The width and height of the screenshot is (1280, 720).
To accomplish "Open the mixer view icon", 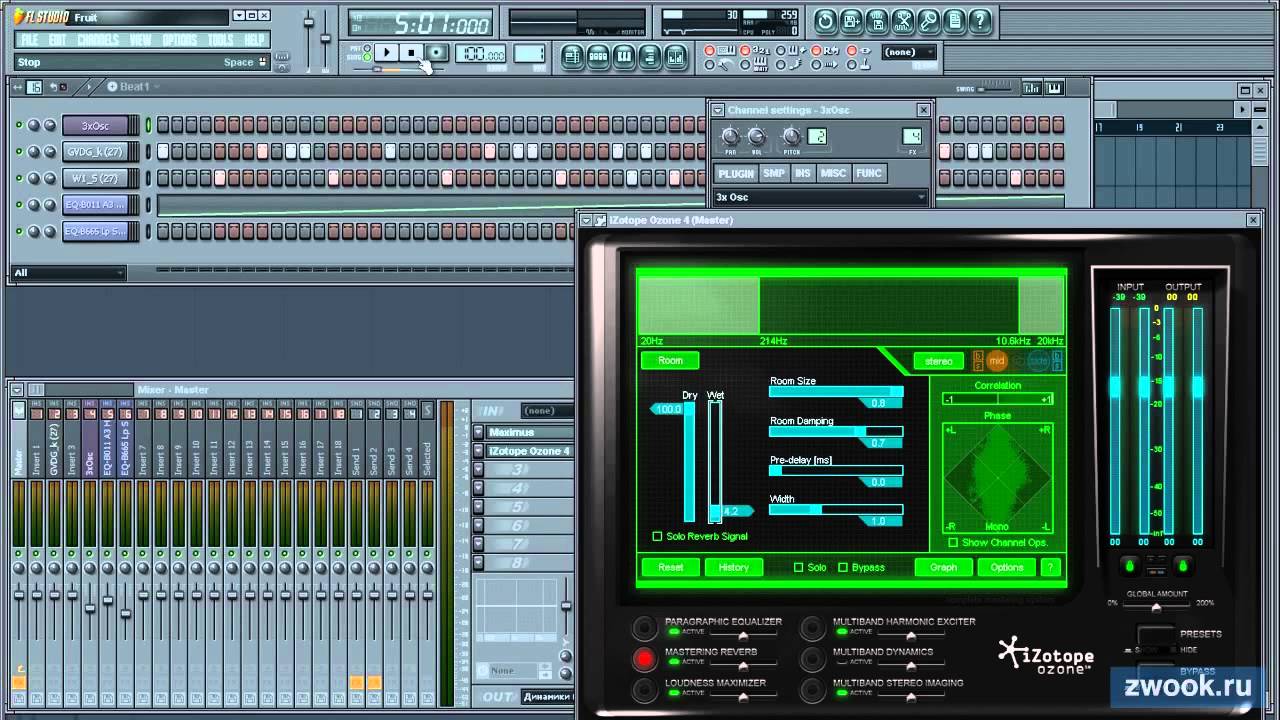I will click(x=676, y=56).
